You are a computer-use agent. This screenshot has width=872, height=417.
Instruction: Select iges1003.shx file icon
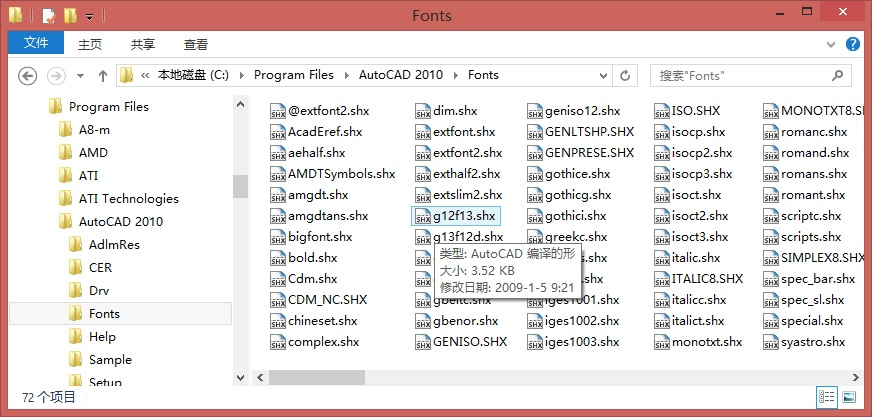(x=535, y=342)
